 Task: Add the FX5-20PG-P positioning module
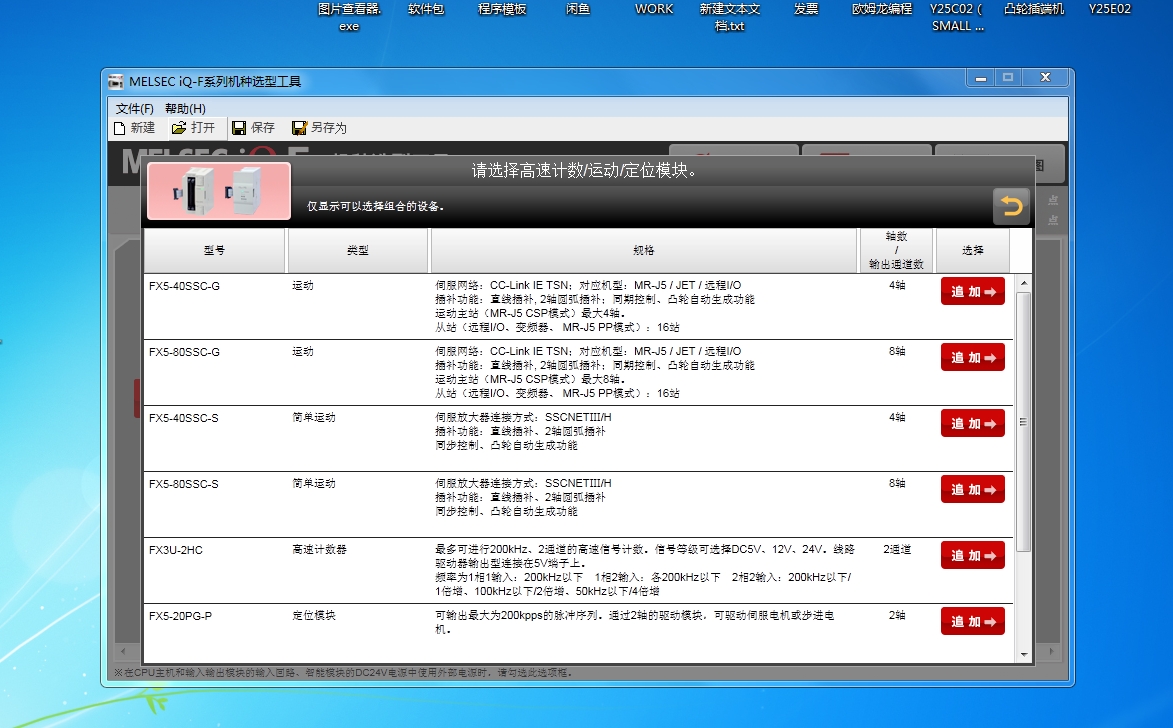[972, 621]
